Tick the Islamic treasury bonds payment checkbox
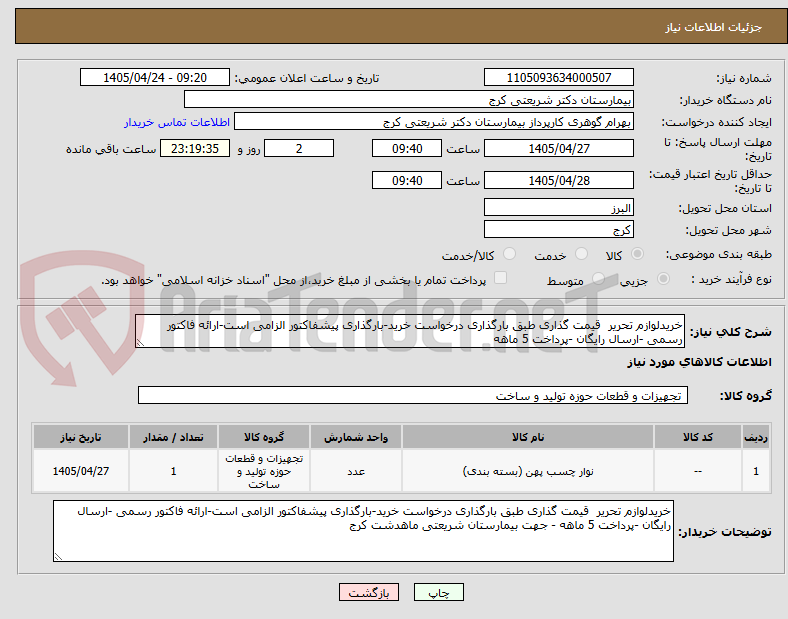Image resolution: width=788 pixels, height=619 pixels. click(501, 278)
